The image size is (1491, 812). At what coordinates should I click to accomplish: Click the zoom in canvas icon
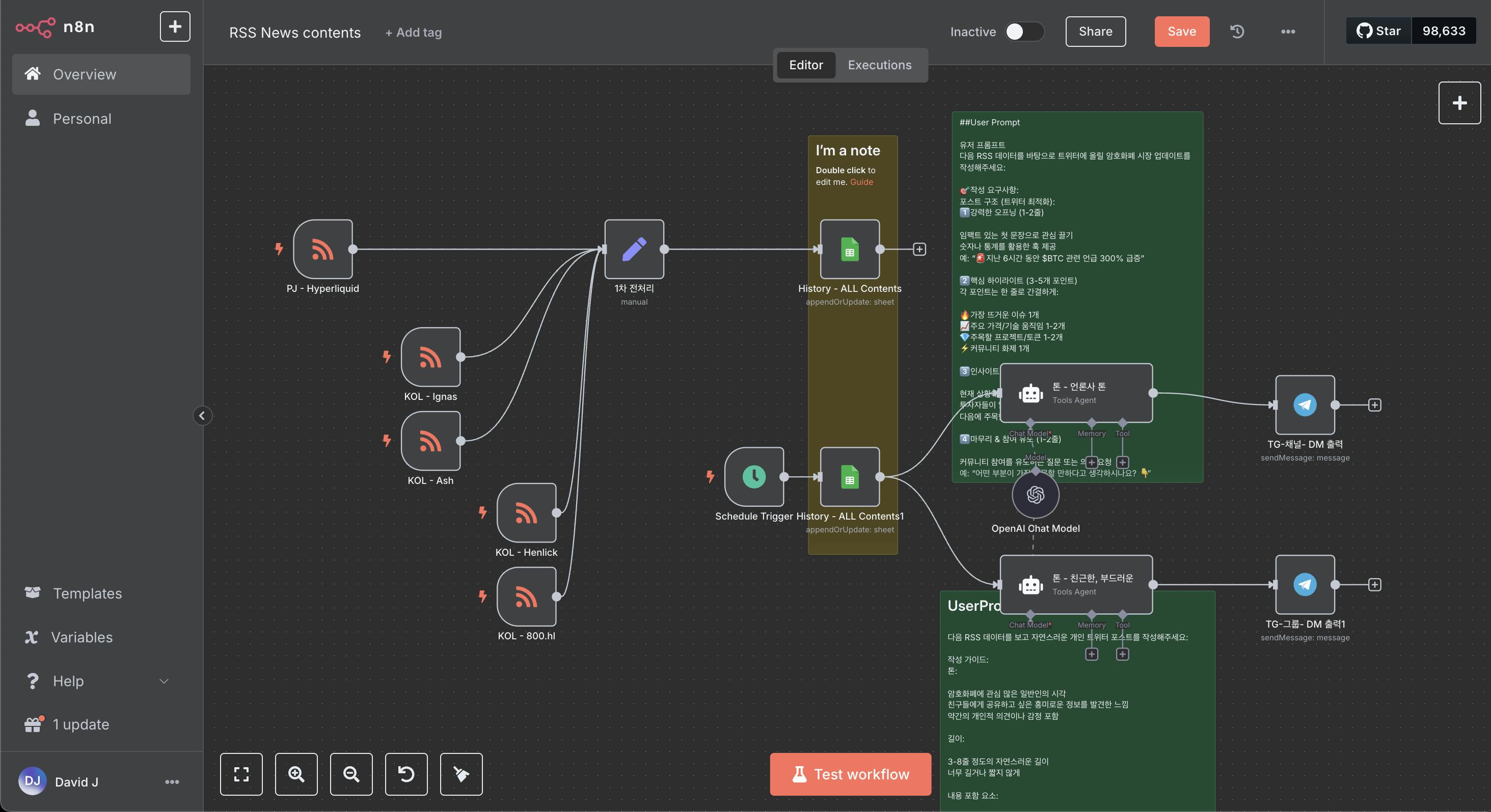(x=296, y=774)
